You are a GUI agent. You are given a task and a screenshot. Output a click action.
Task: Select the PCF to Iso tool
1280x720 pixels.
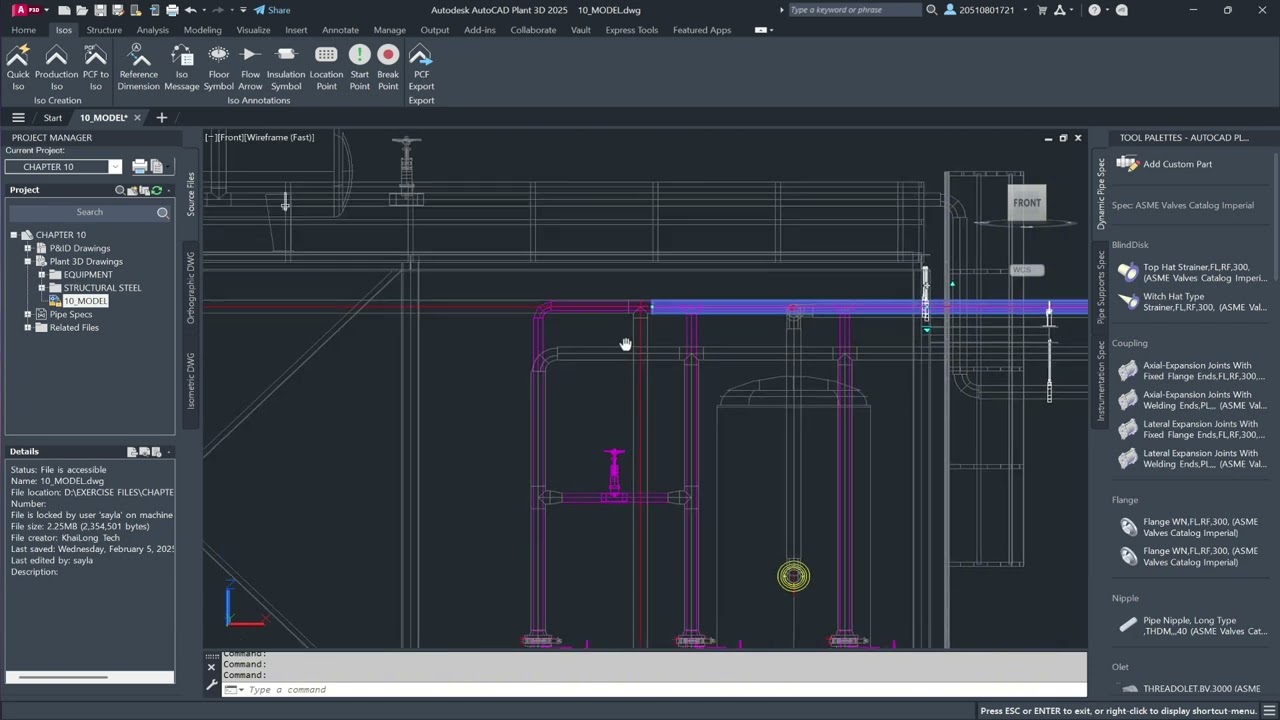tap(95, 67)
